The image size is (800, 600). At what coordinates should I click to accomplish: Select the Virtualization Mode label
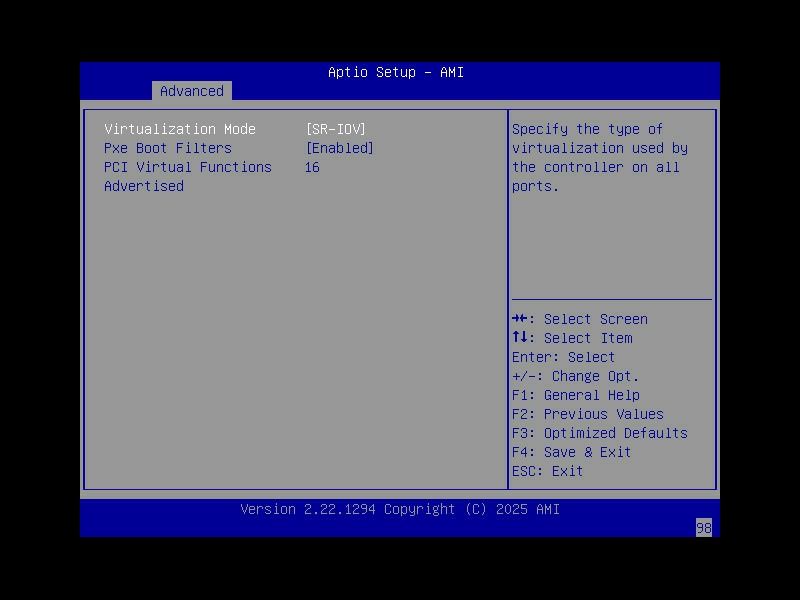pos(180,129)
